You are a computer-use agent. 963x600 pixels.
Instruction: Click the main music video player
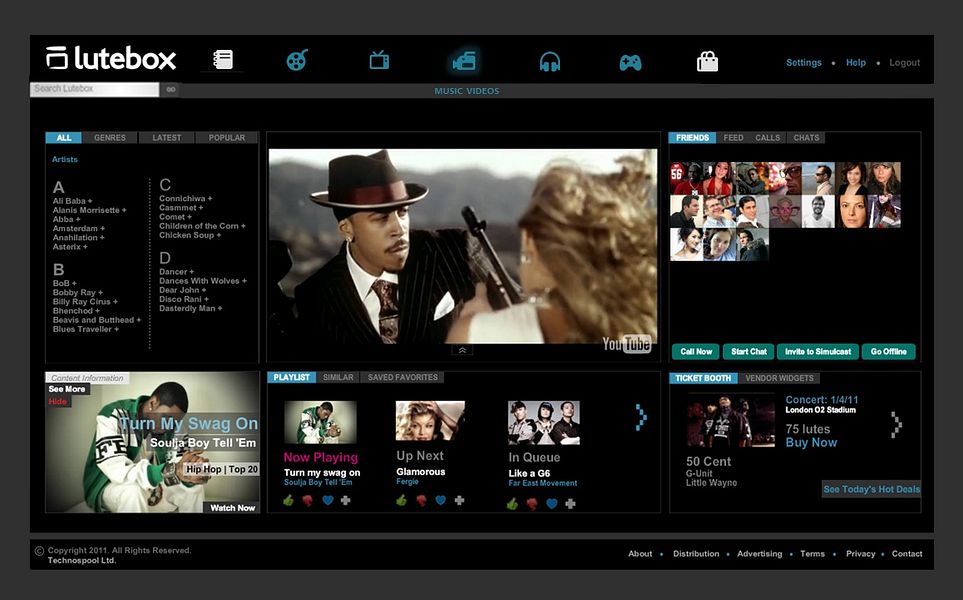tap(463, 246)
